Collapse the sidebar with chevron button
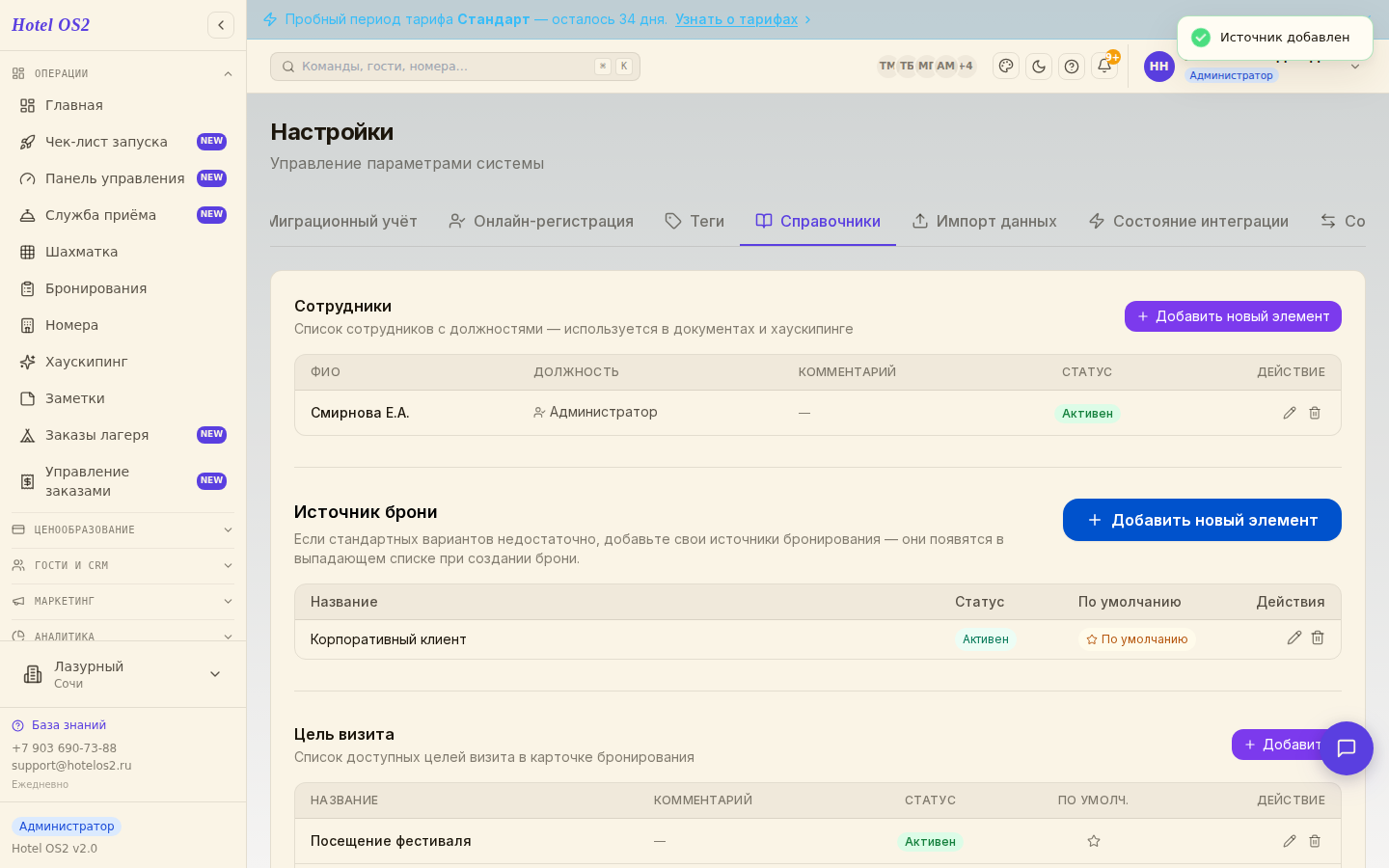 pos(221,25)
